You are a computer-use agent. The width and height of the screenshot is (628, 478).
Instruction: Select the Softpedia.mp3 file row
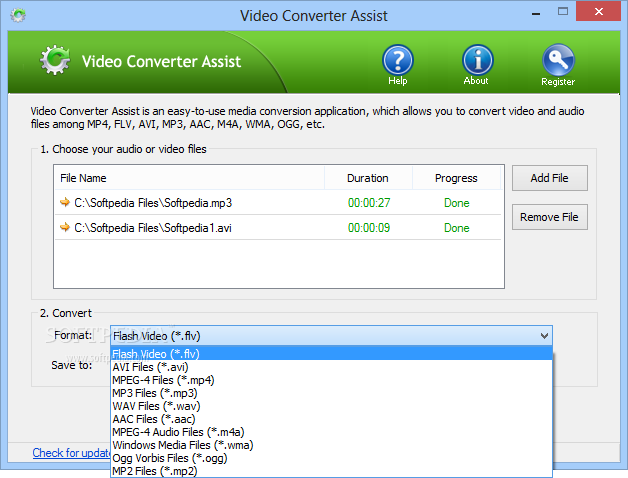278,202
